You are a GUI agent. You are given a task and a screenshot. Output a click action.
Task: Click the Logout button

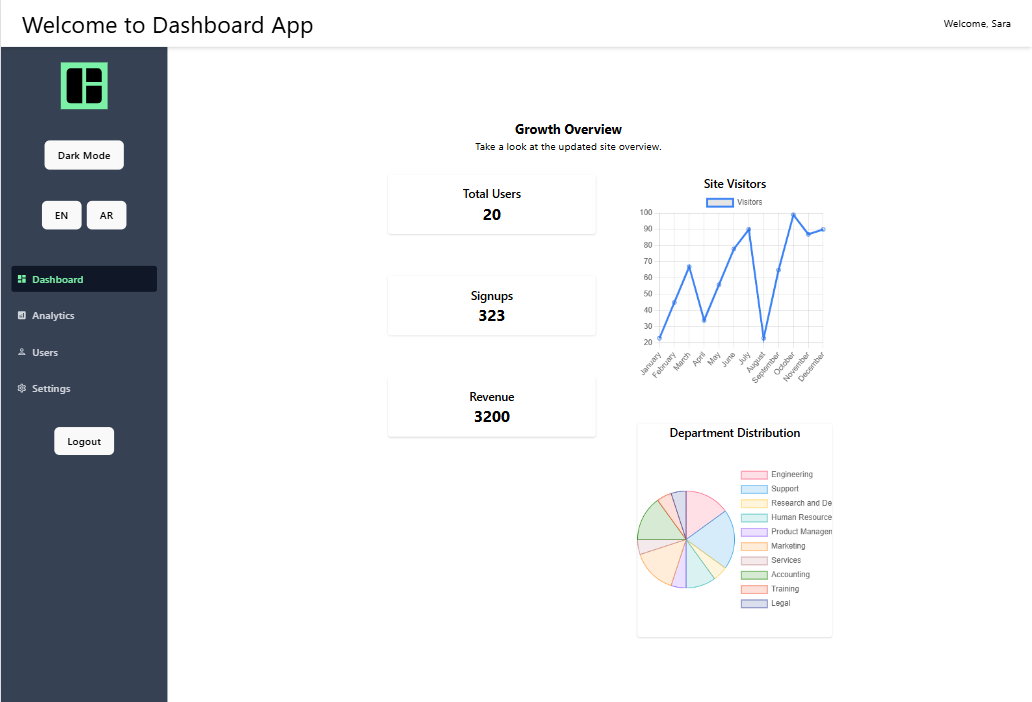coord(83,440)
